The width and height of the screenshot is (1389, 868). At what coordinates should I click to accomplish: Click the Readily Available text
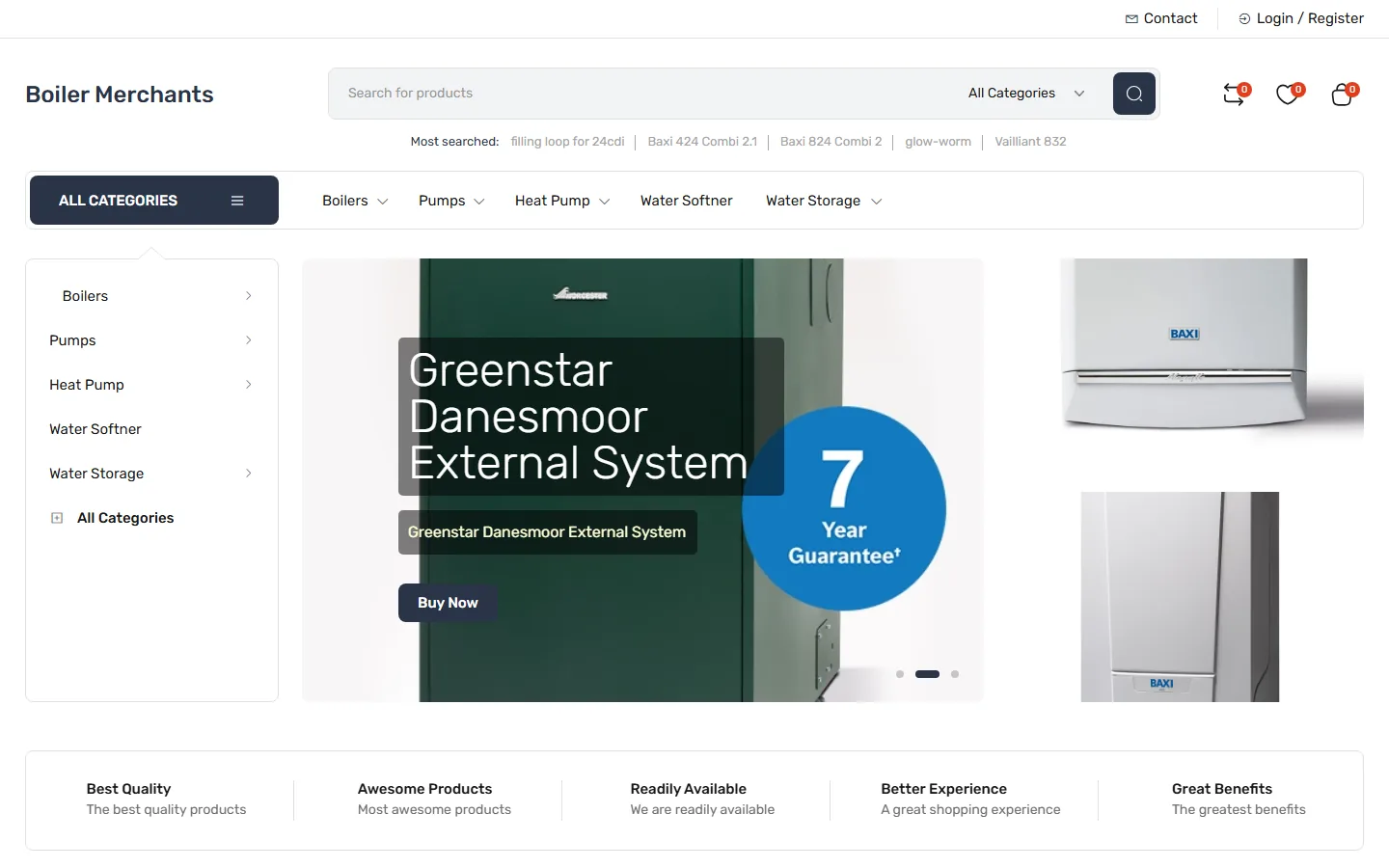tap(688, 789)
